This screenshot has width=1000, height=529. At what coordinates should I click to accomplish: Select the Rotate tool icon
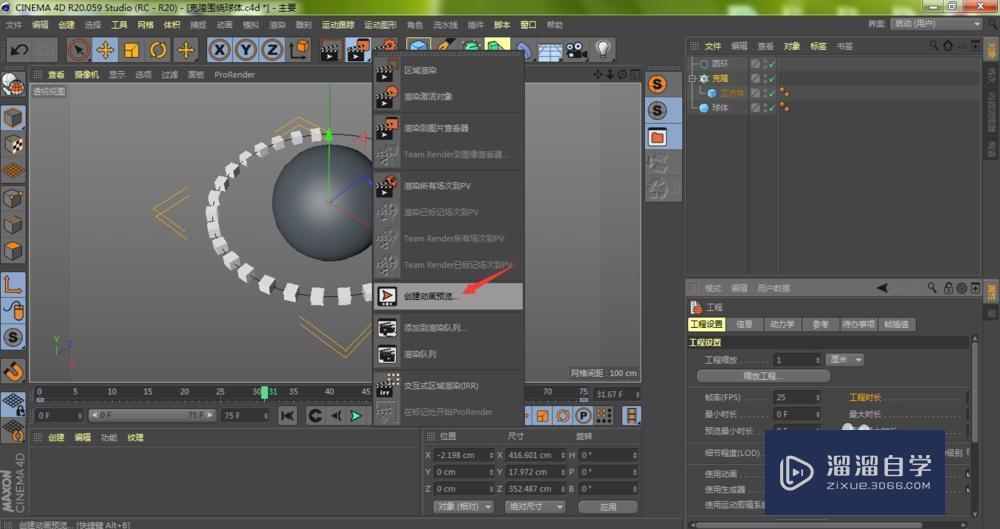[158, 50]
